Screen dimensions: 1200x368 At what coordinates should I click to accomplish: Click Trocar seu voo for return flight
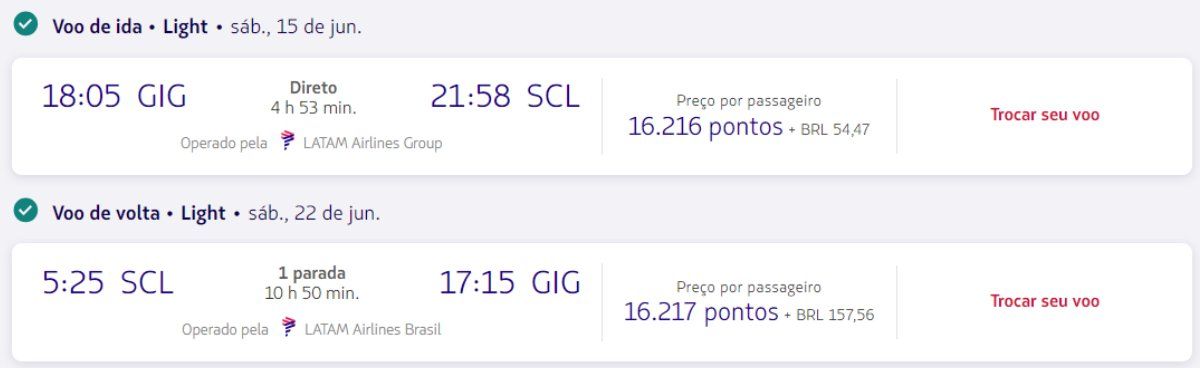[1045, 301]
